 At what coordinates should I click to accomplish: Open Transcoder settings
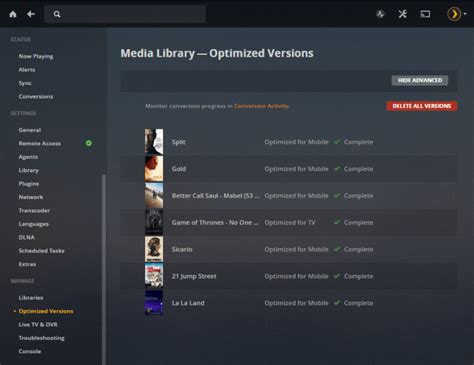[x=34, y=210]
